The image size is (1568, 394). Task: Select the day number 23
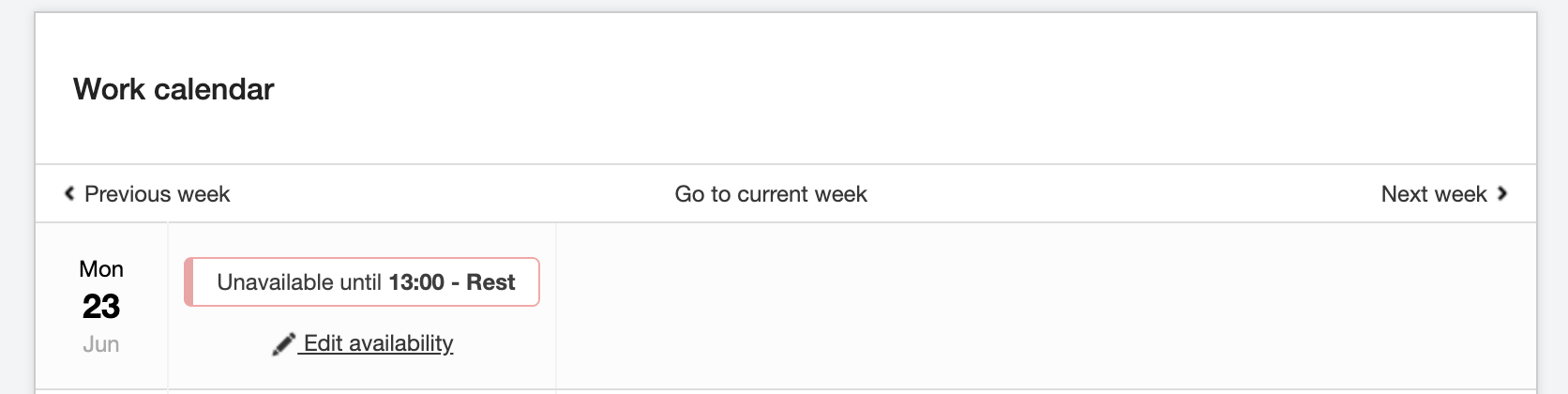coord(101,307)
